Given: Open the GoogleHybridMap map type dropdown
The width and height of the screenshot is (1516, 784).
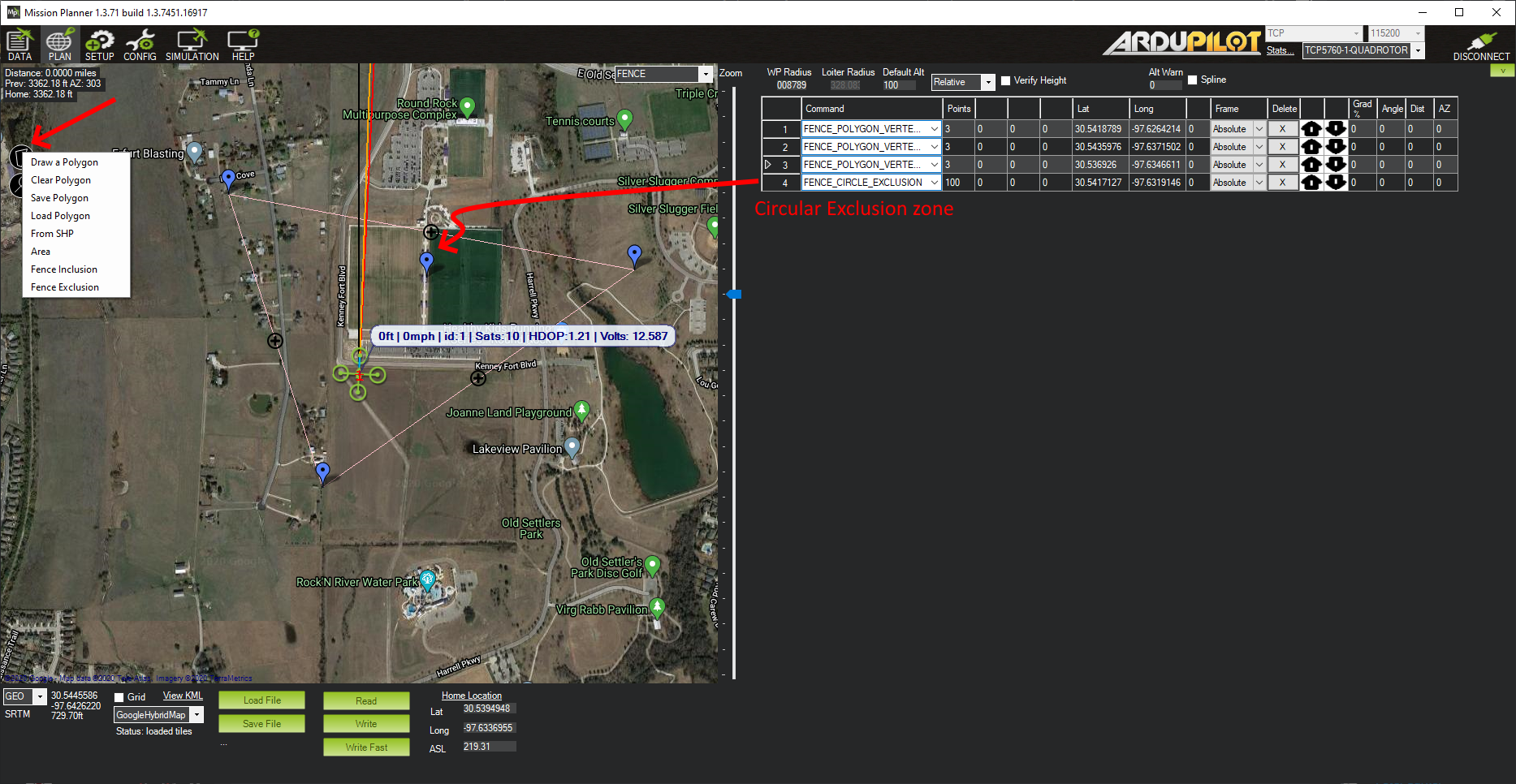Looking at the screenshot, I should (x=196, y=714).
